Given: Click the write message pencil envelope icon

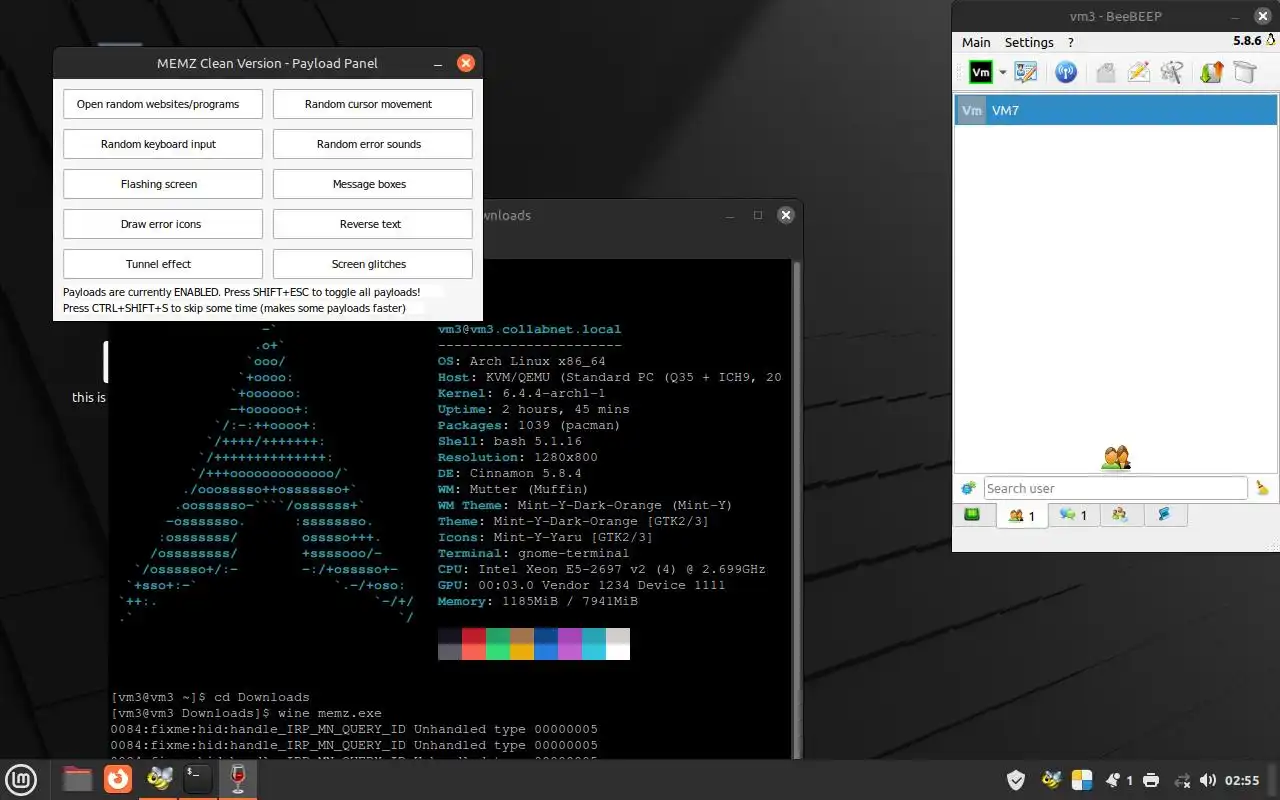Looking at the screenshot, I should 1138,72.
